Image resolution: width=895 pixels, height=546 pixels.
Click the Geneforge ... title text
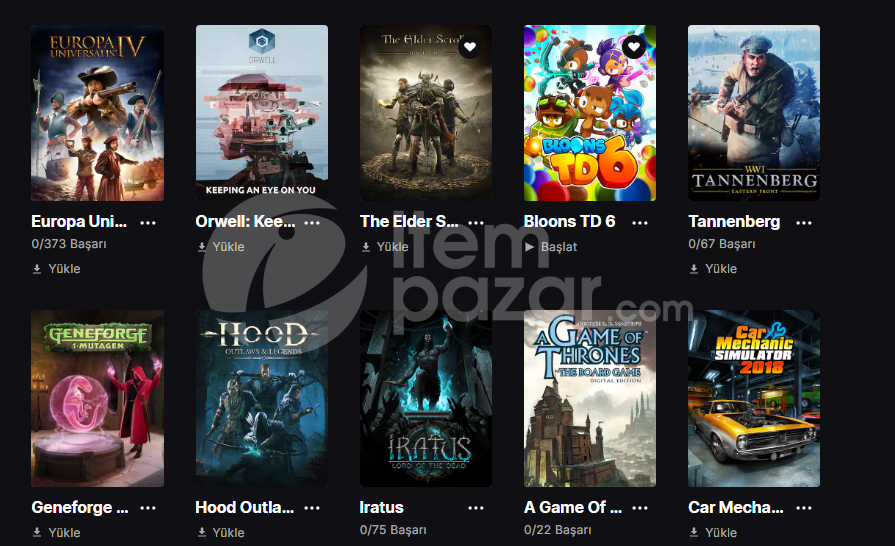[80, 507]
